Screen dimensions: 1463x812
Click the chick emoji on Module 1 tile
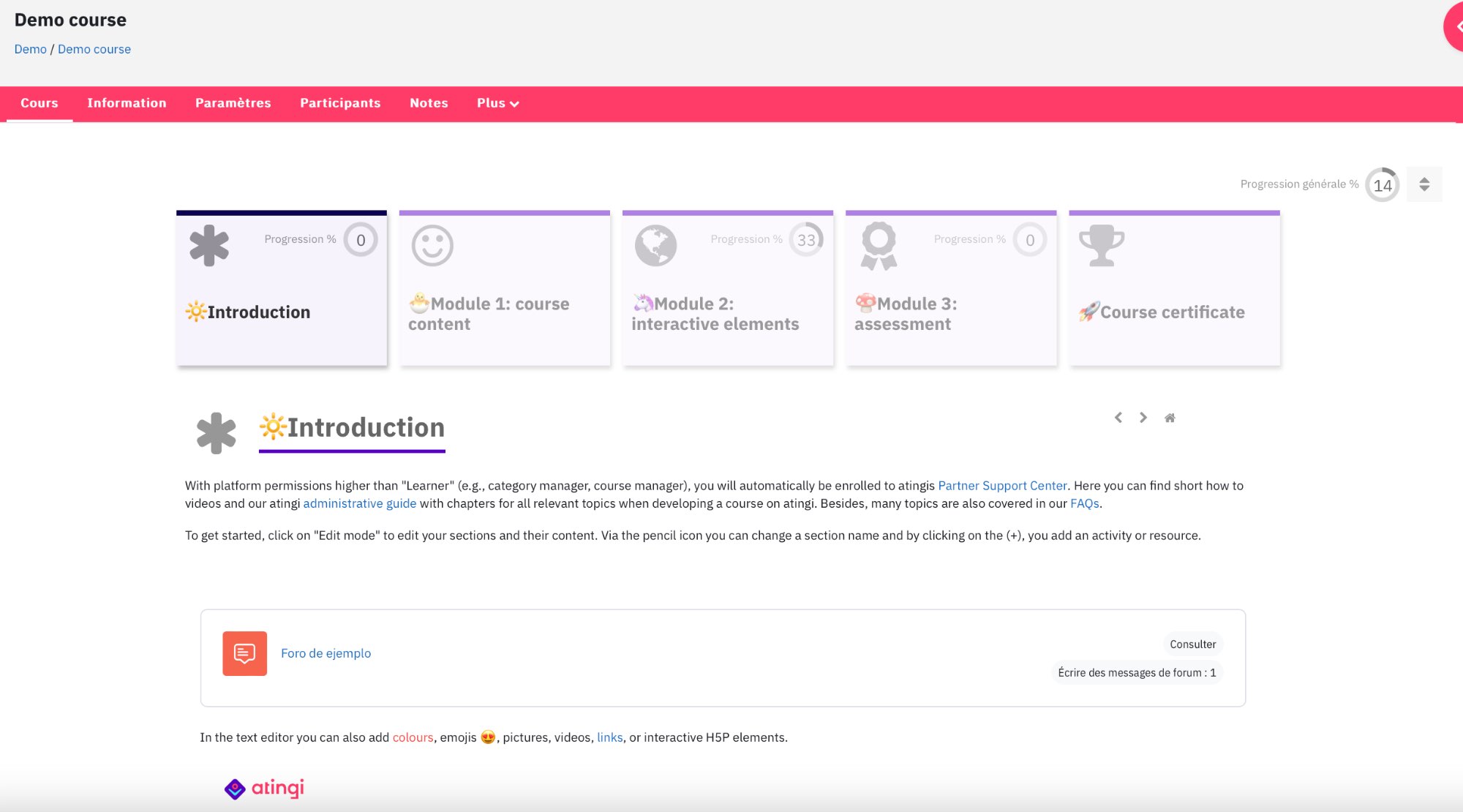(x=419, y=303)
